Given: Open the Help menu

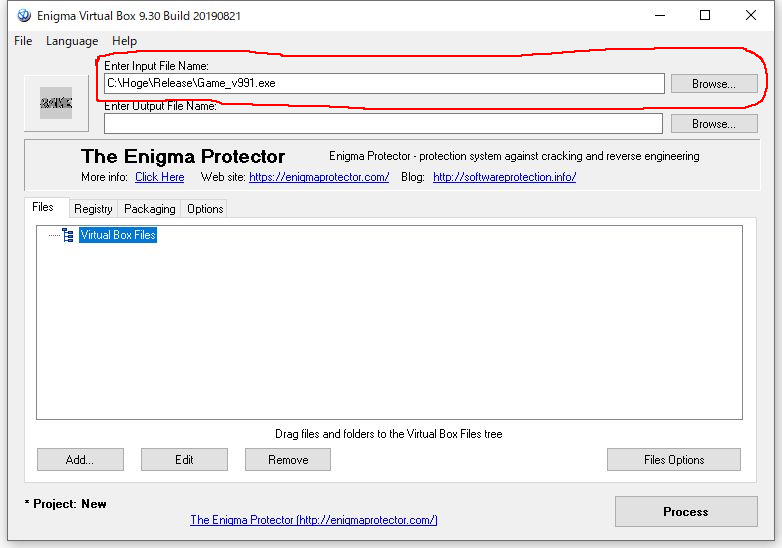Looking at the screenshot, I should point(124,41).
